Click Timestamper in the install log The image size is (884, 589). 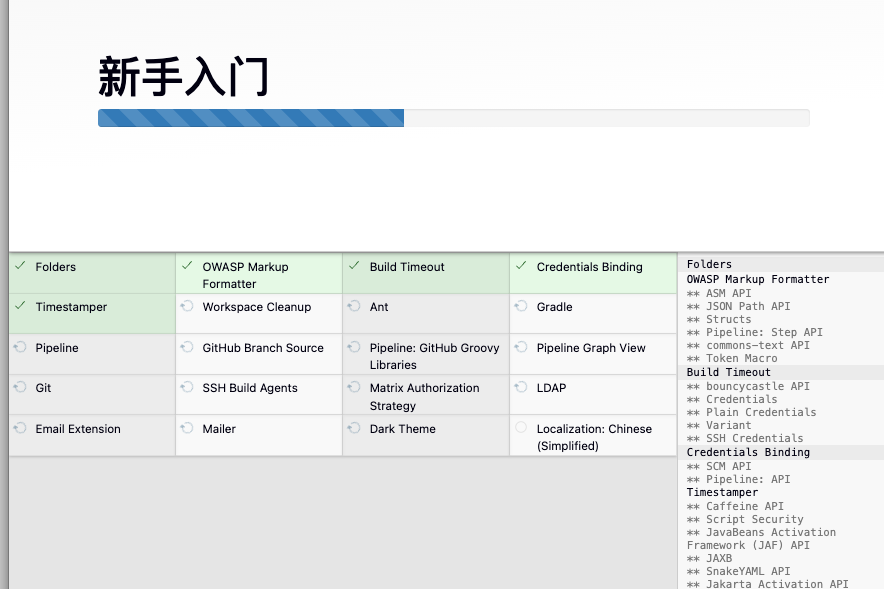point(722,492)
